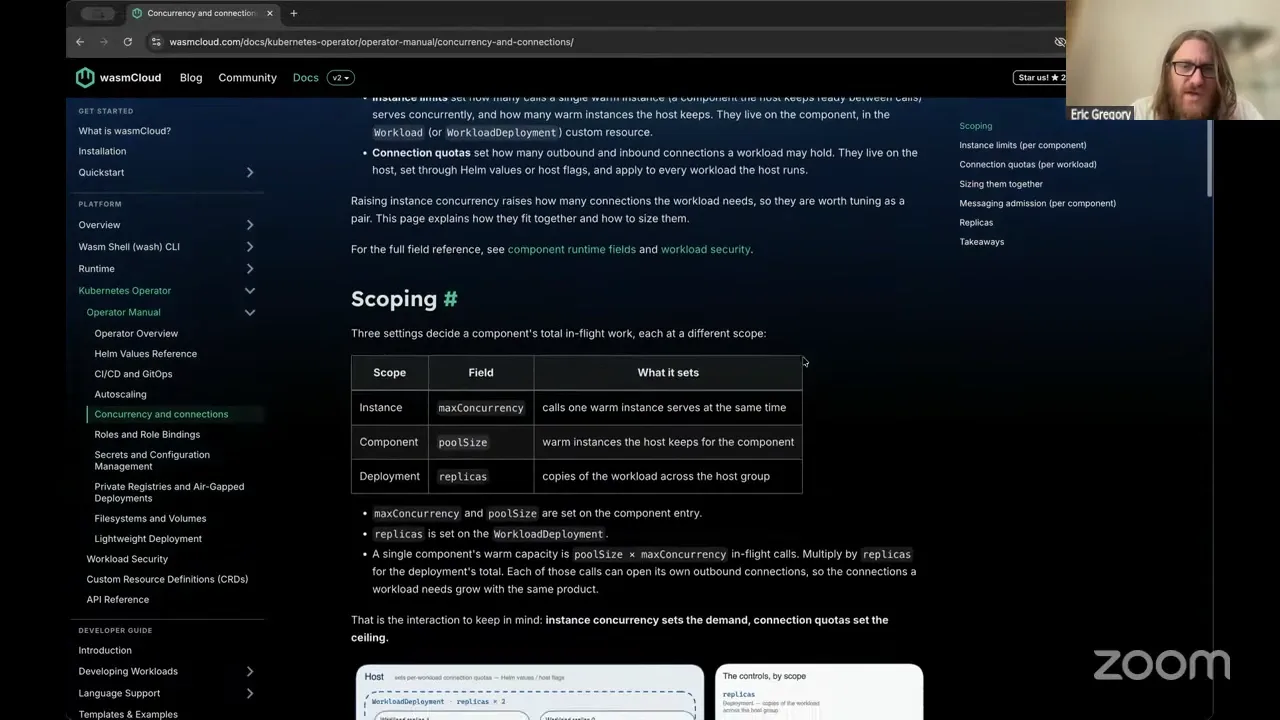This screenshot has height=720, width=1280.
Task: Expand the Developing Workloads section
Action: tap(250, 671)
